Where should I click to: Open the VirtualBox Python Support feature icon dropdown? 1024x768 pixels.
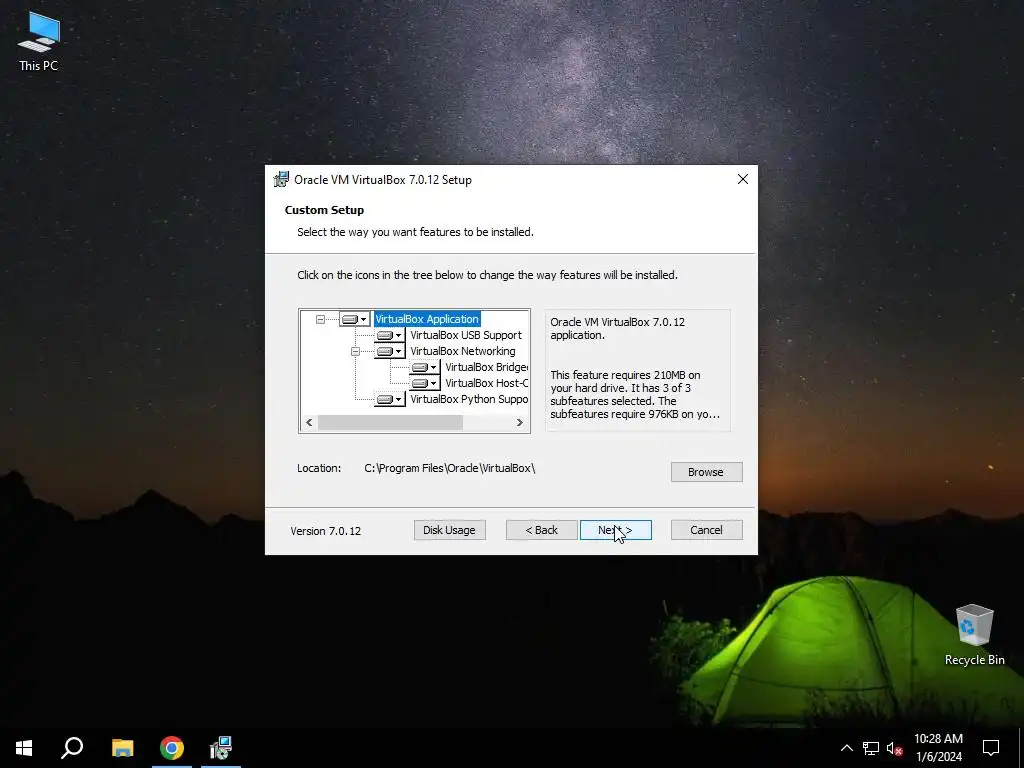pyautogui.click(x=389, y=399)
